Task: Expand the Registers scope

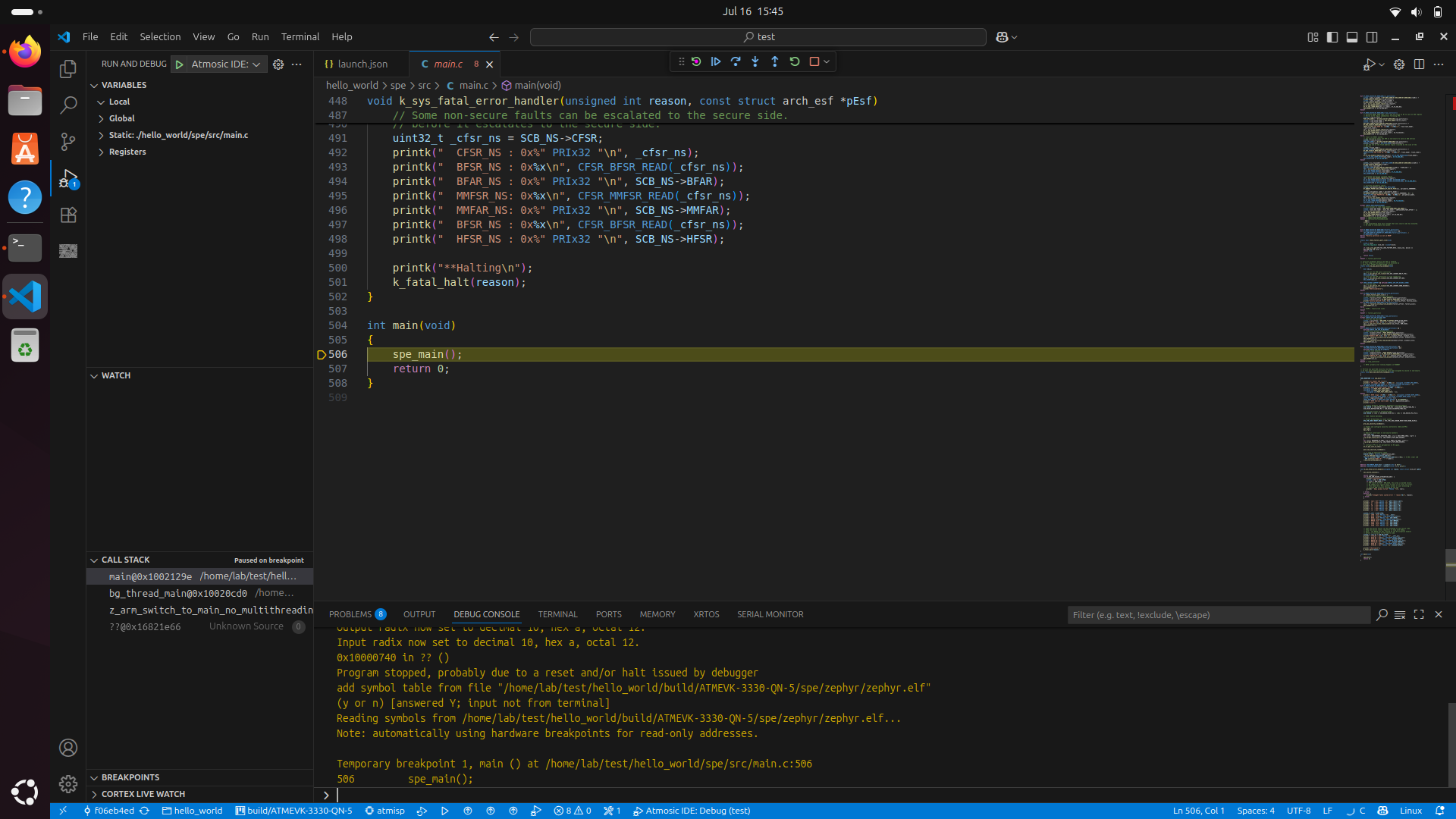Action: 127,152
